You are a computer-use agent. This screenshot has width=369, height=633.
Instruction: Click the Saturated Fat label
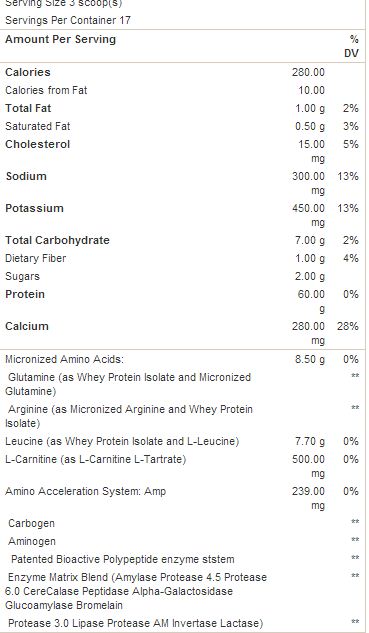tap(38, 126)
